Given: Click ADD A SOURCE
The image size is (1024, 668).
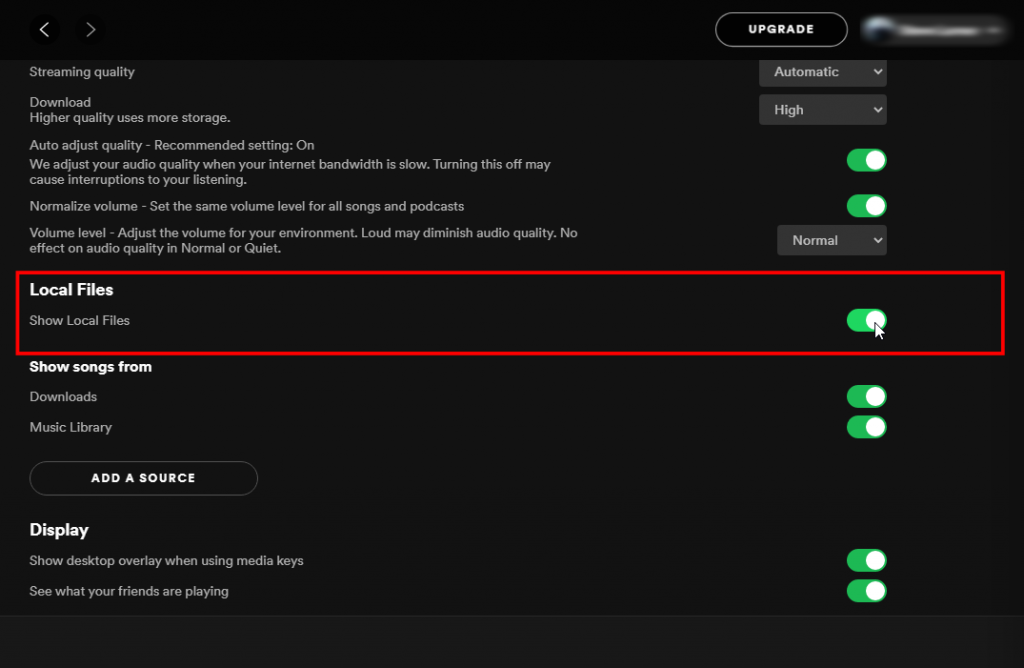Looking at the screenshot, I should point(143,478).
